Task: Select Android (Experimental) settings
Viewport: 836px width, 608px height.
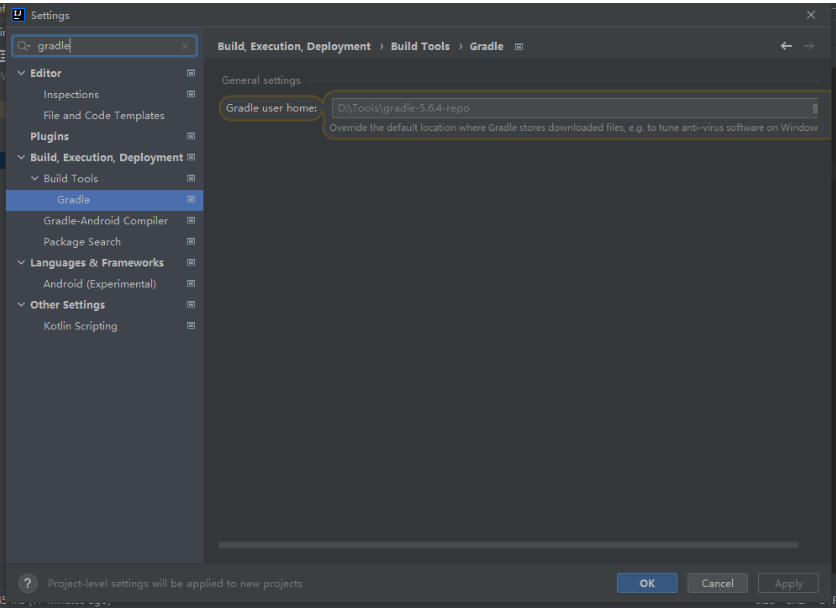Action: tap(100, 284)
